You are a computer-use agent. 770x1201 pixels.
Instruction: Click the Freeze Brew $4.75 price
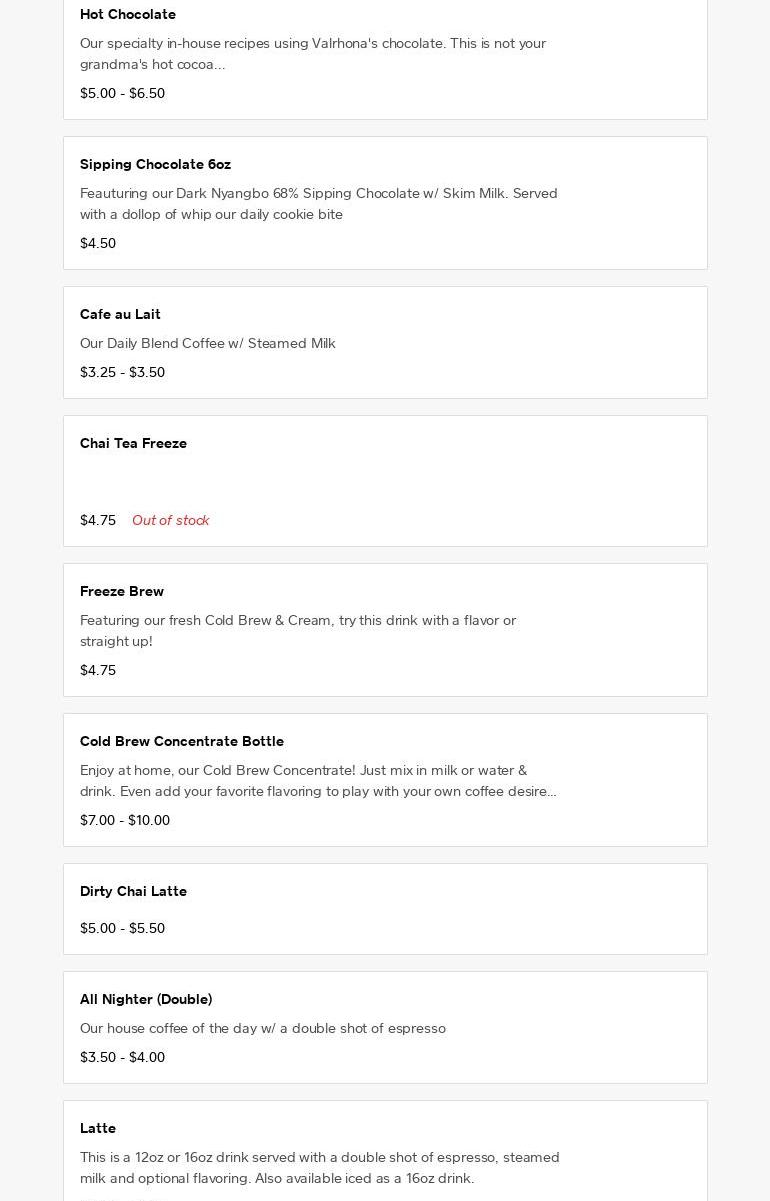pos(98,671)
